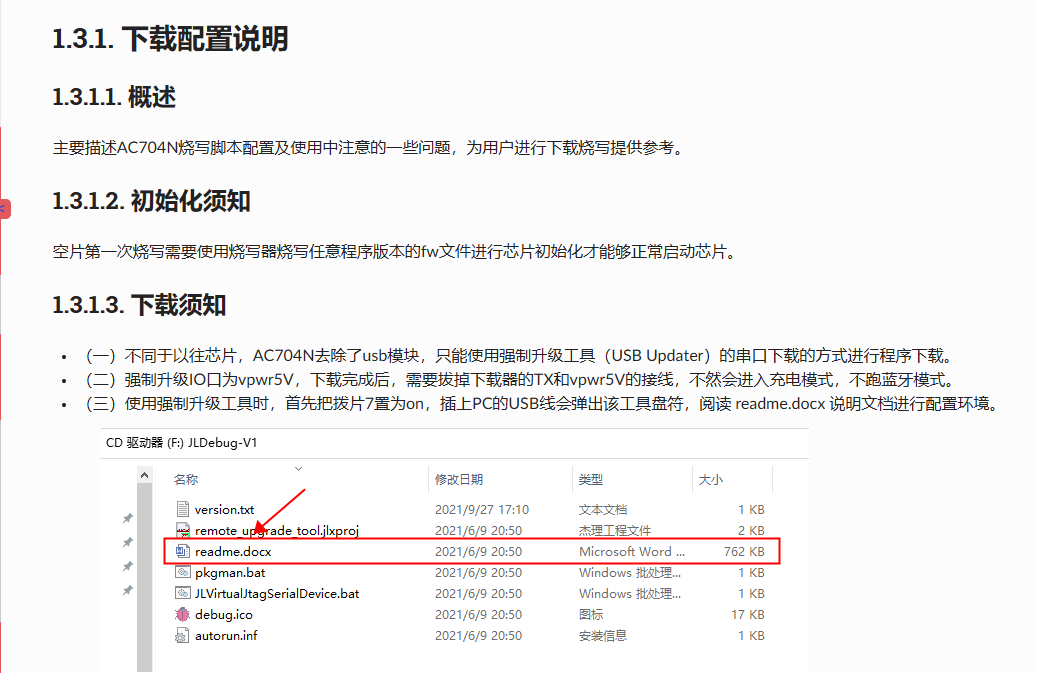The image size is (1037, 673).
Task: Click the 2 KB size value
Action: pos(751,531)
